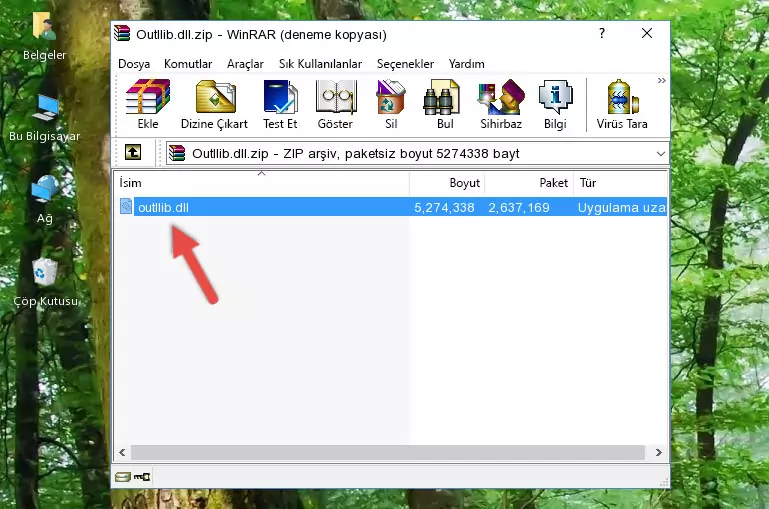769x509 pixels.
Task: Click the Uygulama uza type cell
Action: [621, 207]
